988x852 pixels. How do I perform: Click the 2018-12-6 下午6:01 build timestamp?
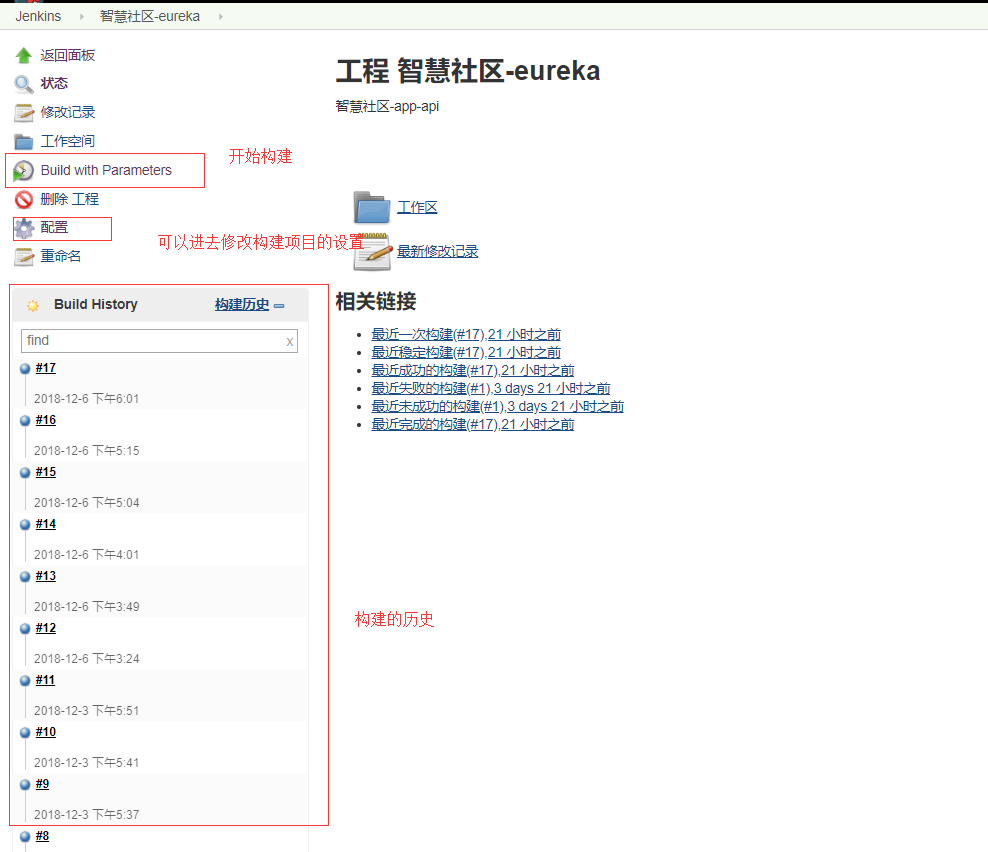click(x=86, y=398)
